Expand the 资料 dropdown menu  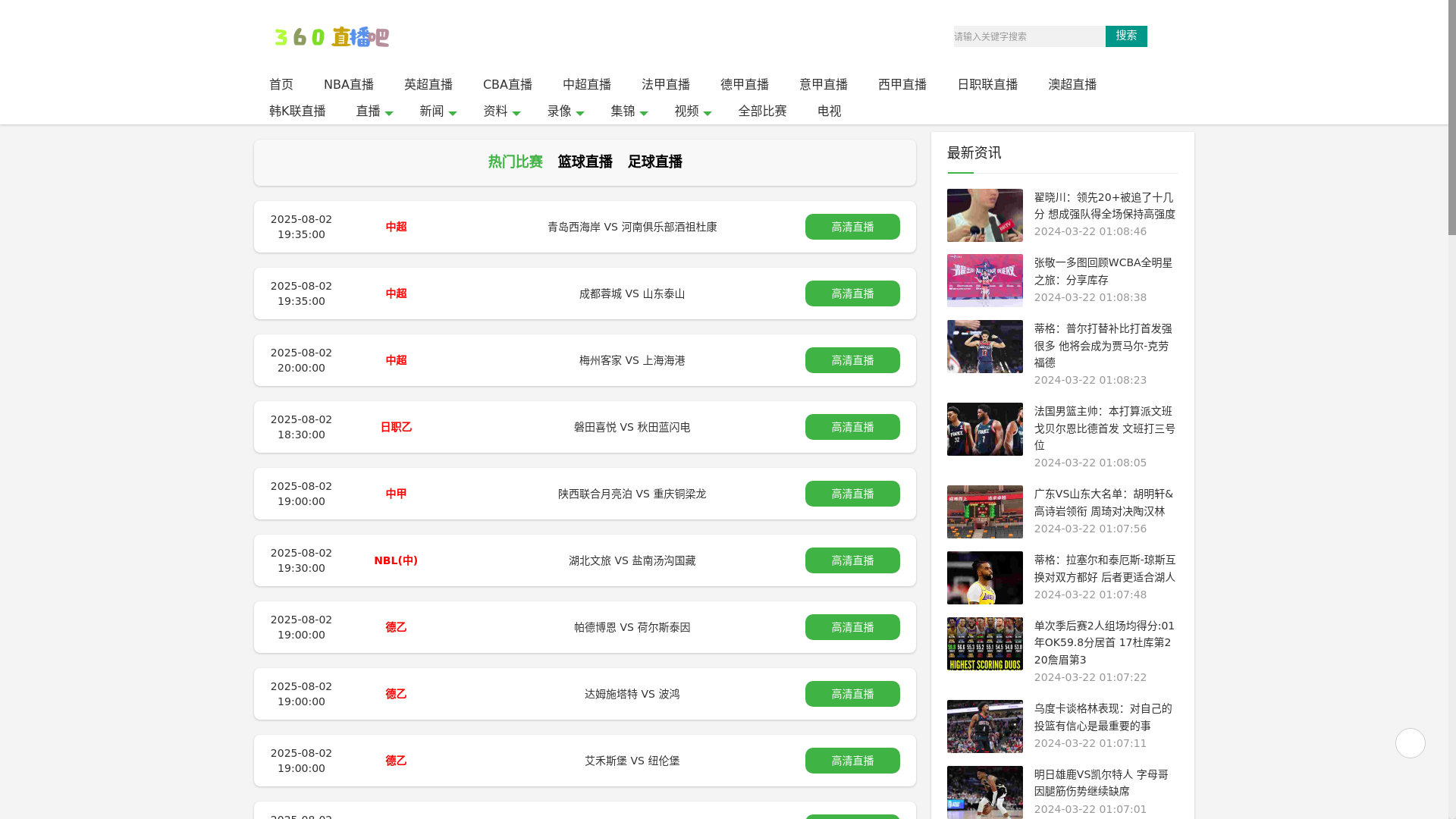(x=501, y=111)
